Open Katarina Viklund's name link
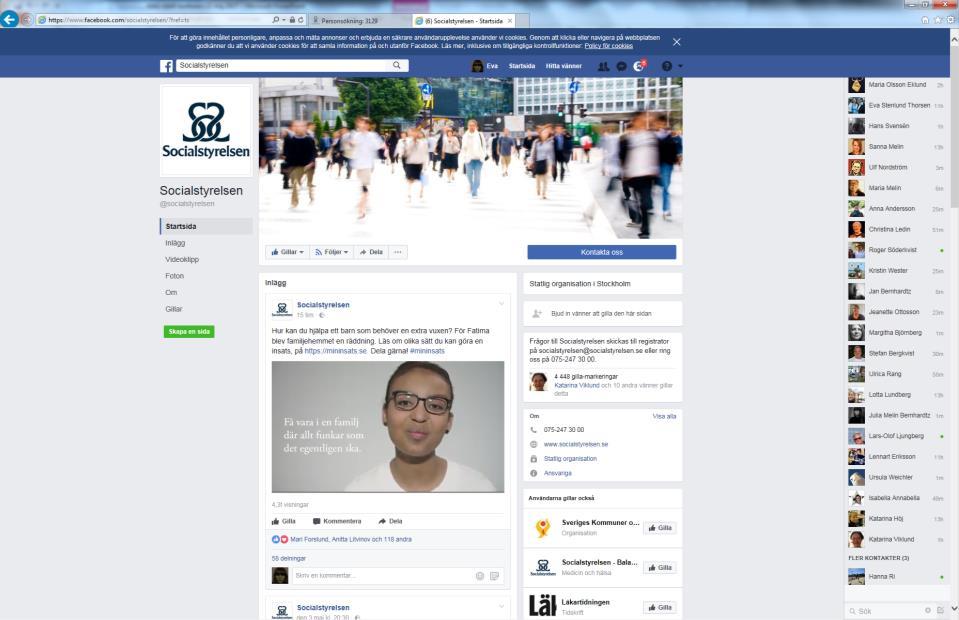This screenshot has height=620, width=959. point(577,385)
